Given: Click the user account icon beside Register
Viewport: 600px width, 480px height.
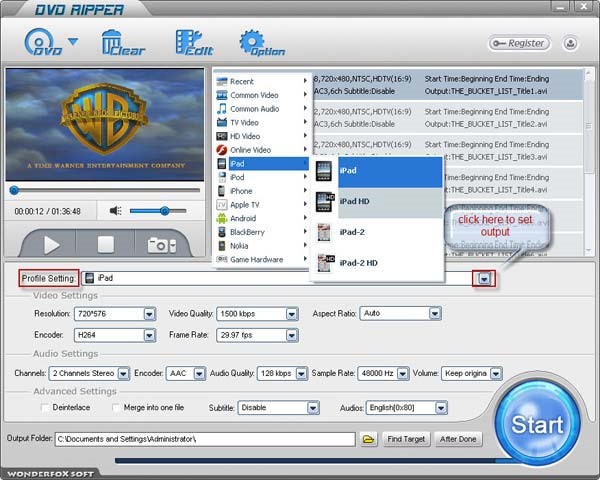Looking at the screenshot, I should tap(570, 43).
